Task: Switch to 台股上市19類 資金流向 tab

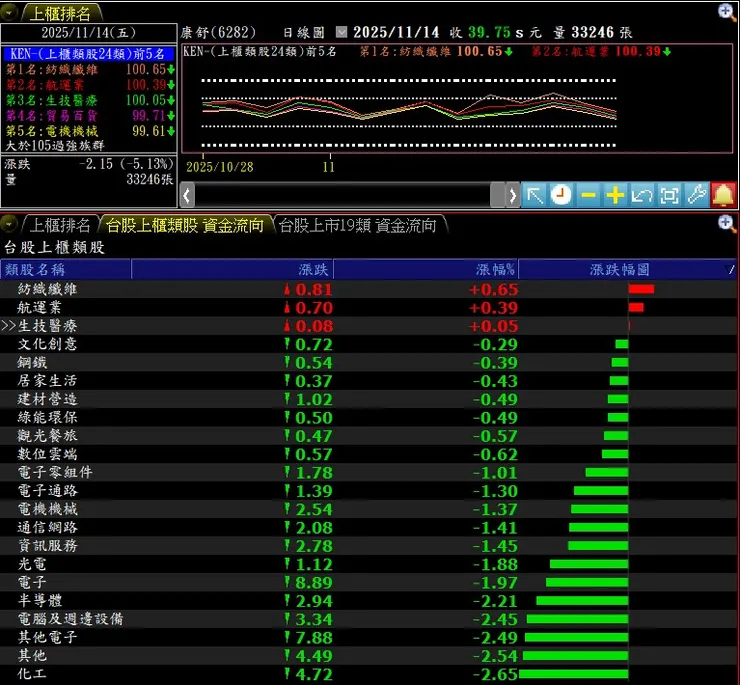Action: (358, 225)
